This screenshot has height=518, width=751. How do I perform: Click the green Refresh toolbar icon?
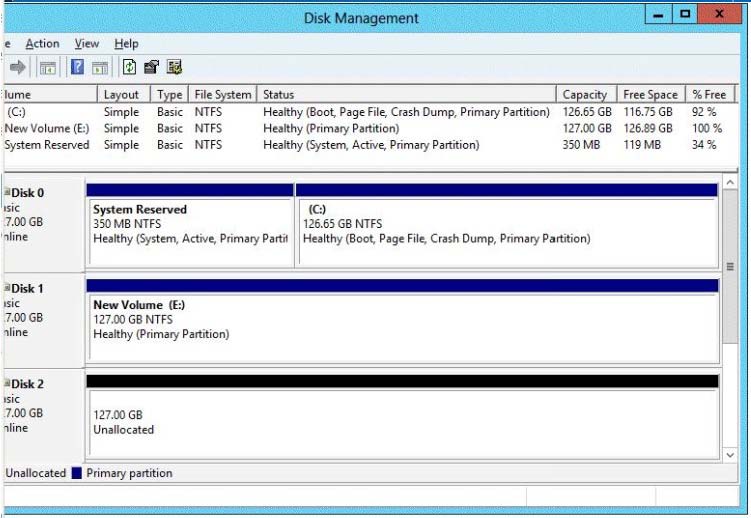(129, 67)
